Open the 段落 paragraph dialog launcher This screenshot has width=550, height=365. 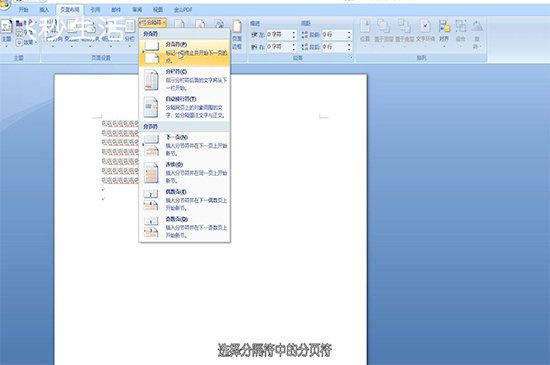(x=351, y=57)
